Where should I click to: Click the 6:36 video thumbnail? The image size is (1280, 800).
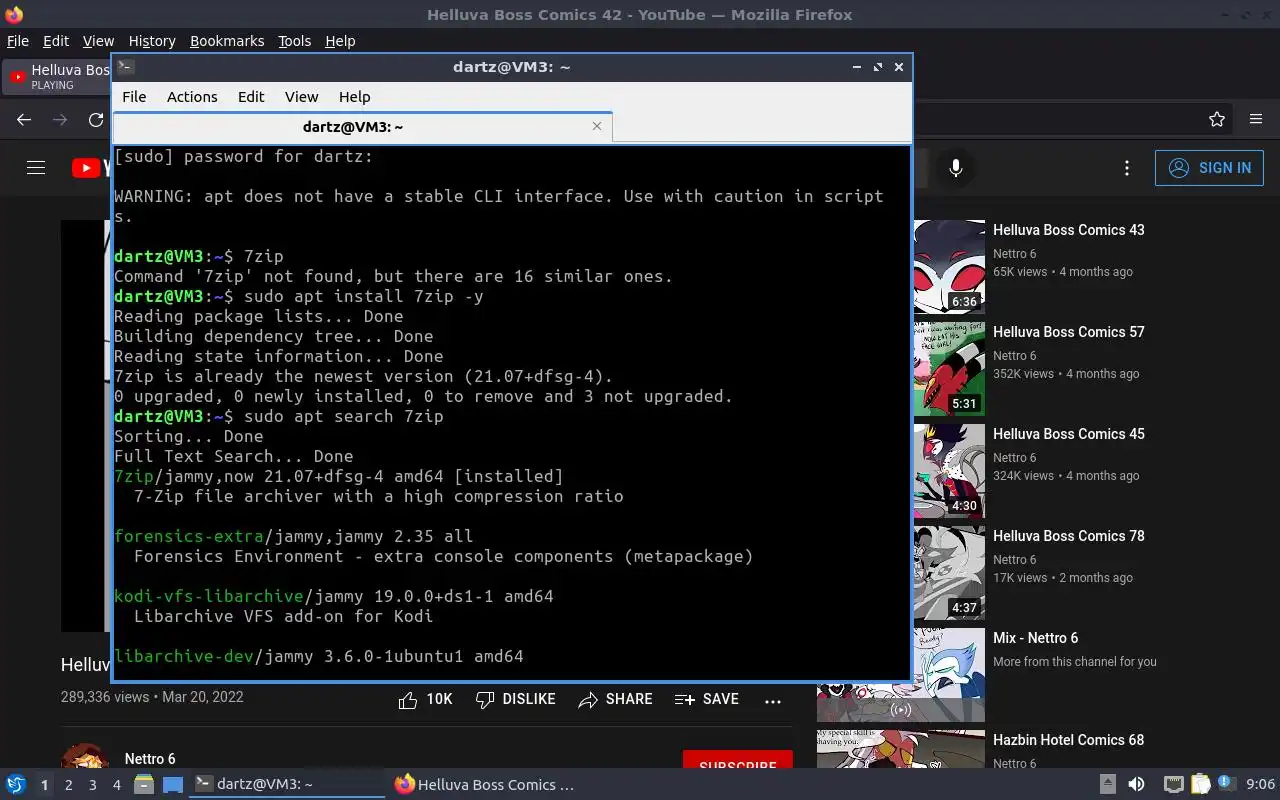click(949, 267)
